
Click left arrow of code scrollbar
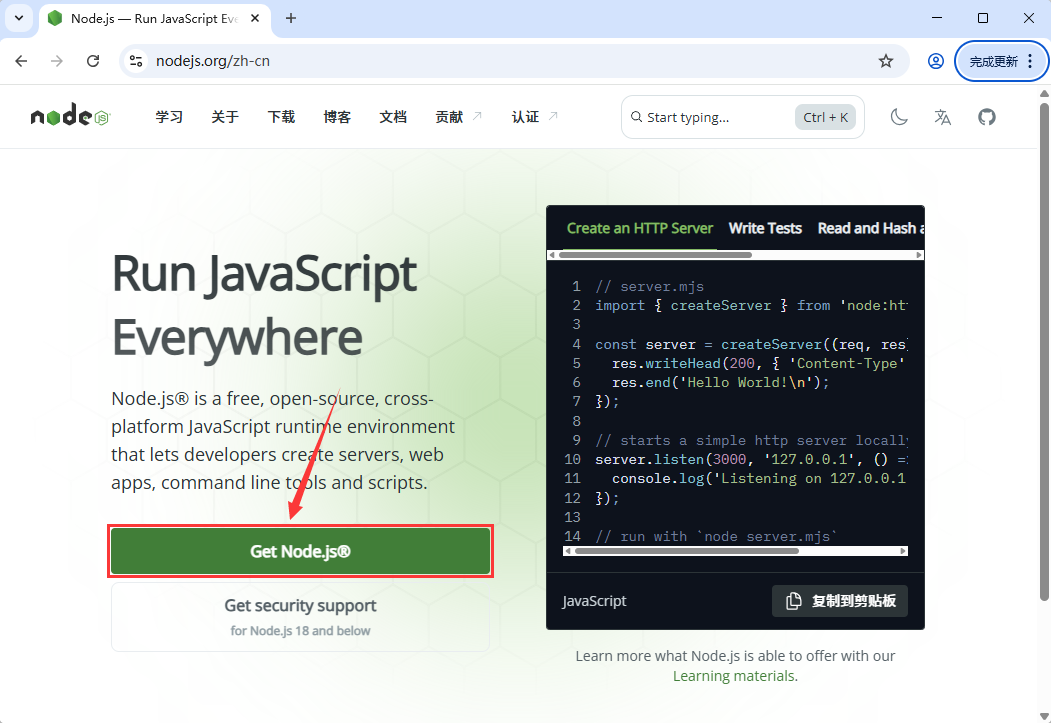[568, 551]
